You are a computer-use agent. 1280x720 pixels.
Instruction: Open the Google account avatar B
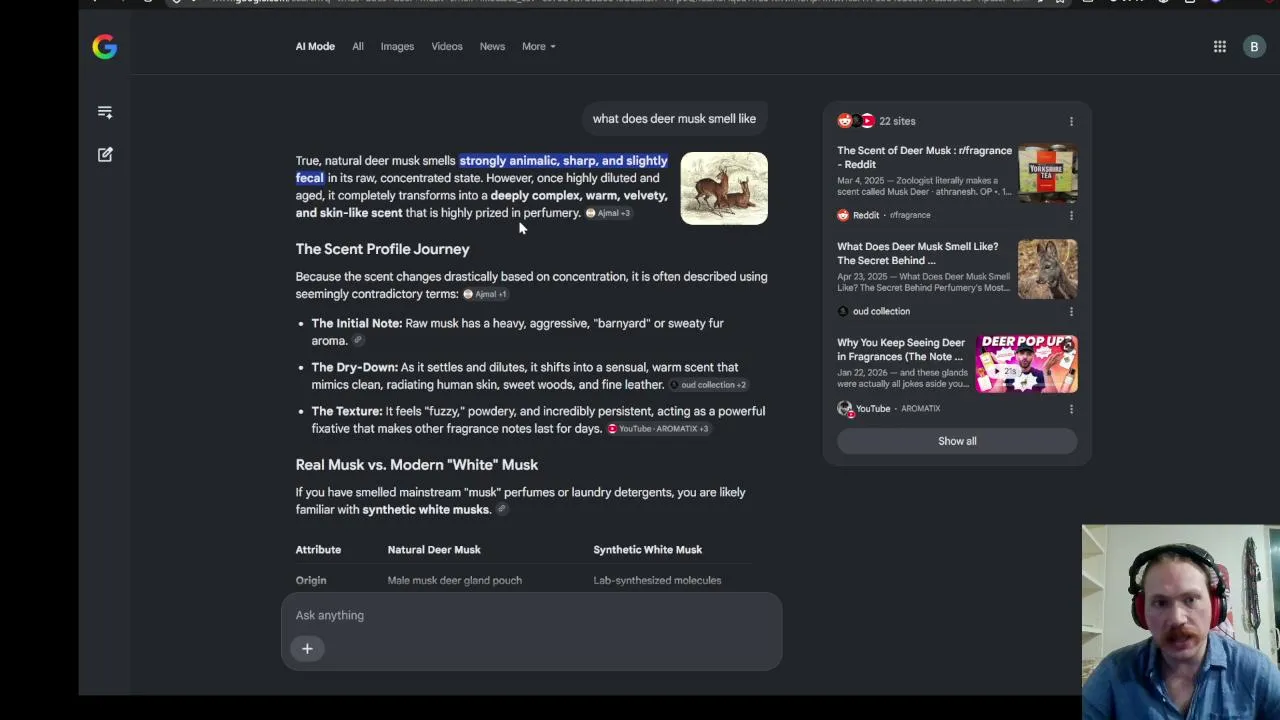click(1254, 46)
